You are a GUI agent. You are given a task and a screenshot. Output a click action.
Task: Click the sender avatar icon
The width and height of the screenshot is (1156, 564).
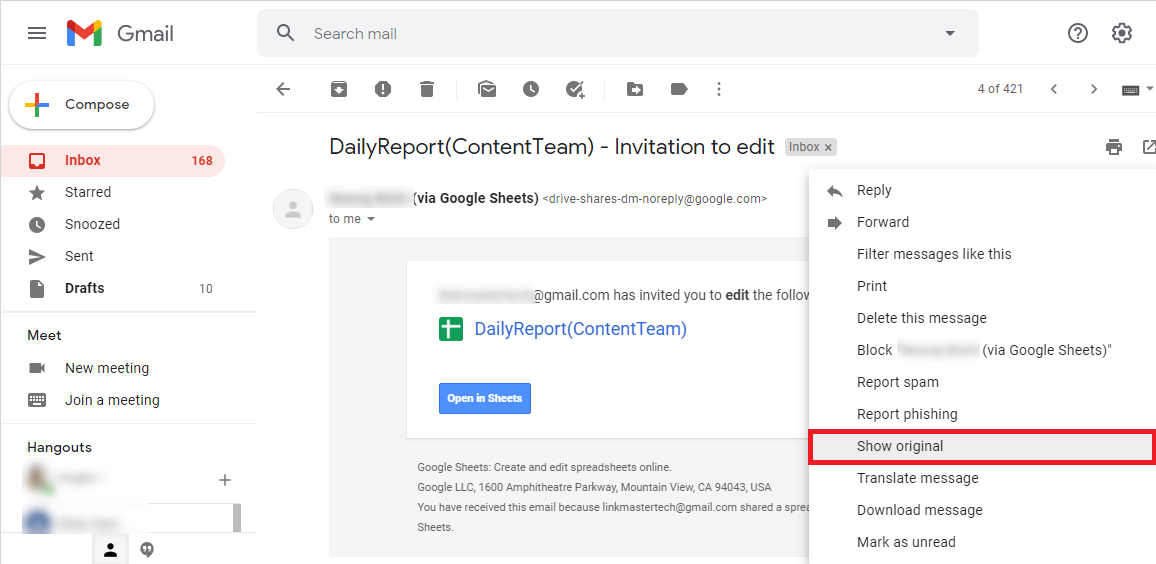tap(293, 209)
